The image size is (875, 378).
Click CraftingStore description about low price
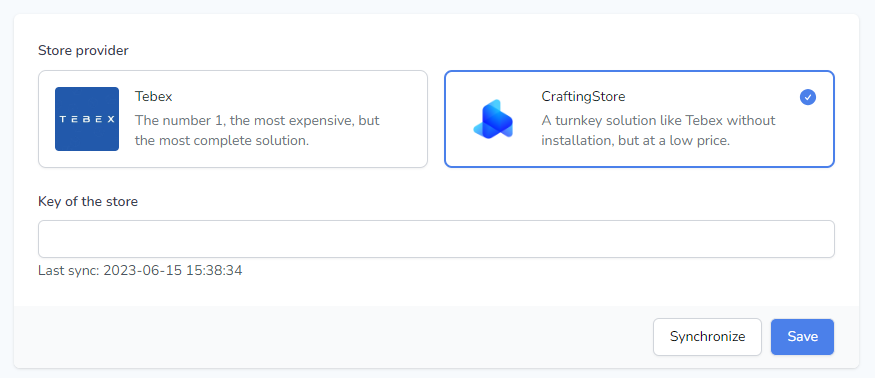coord(658,130)
